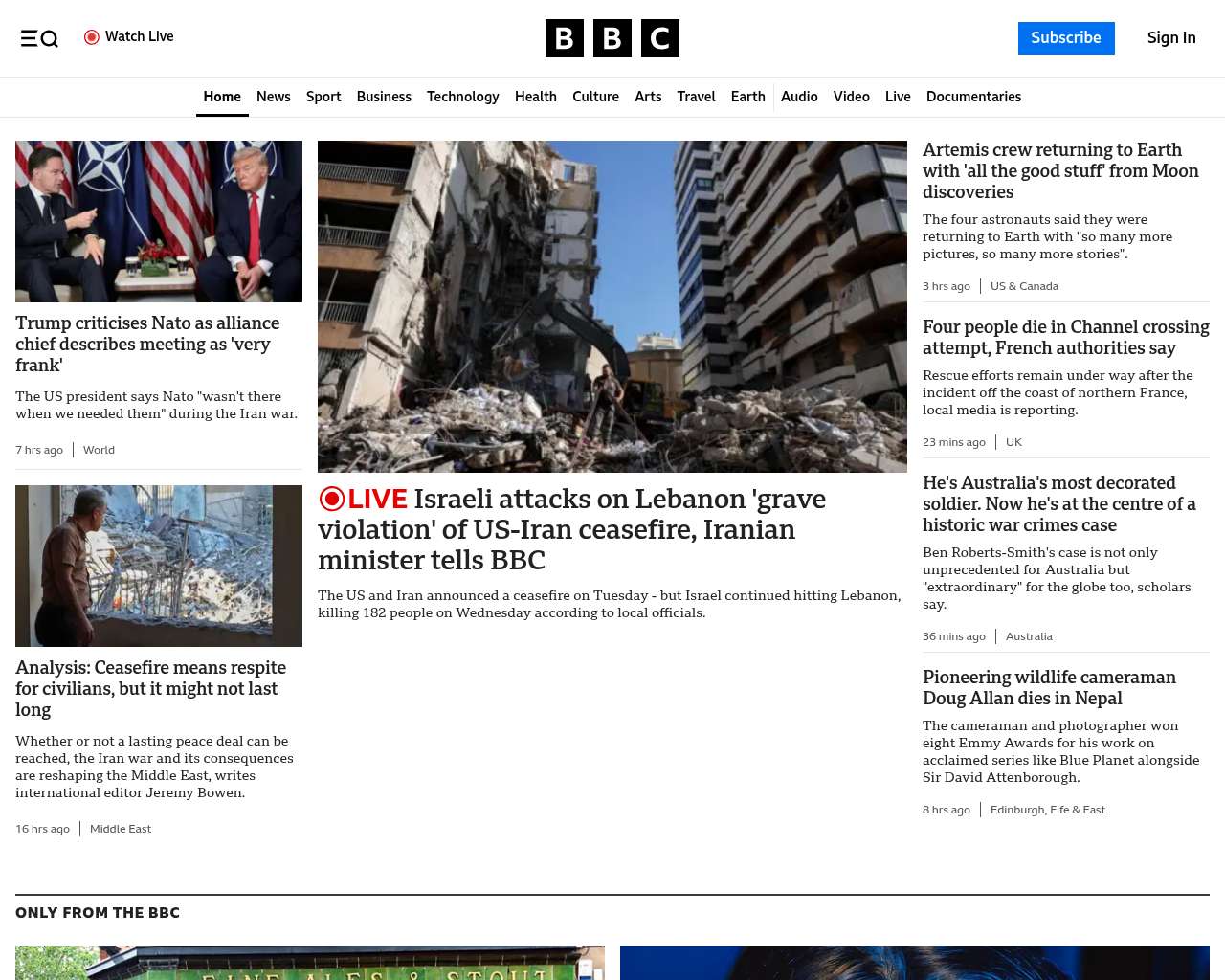The height and width of the screenshot is (980, 1225).
Task: Go to the Health section
Action: click(x=536, y=97)
